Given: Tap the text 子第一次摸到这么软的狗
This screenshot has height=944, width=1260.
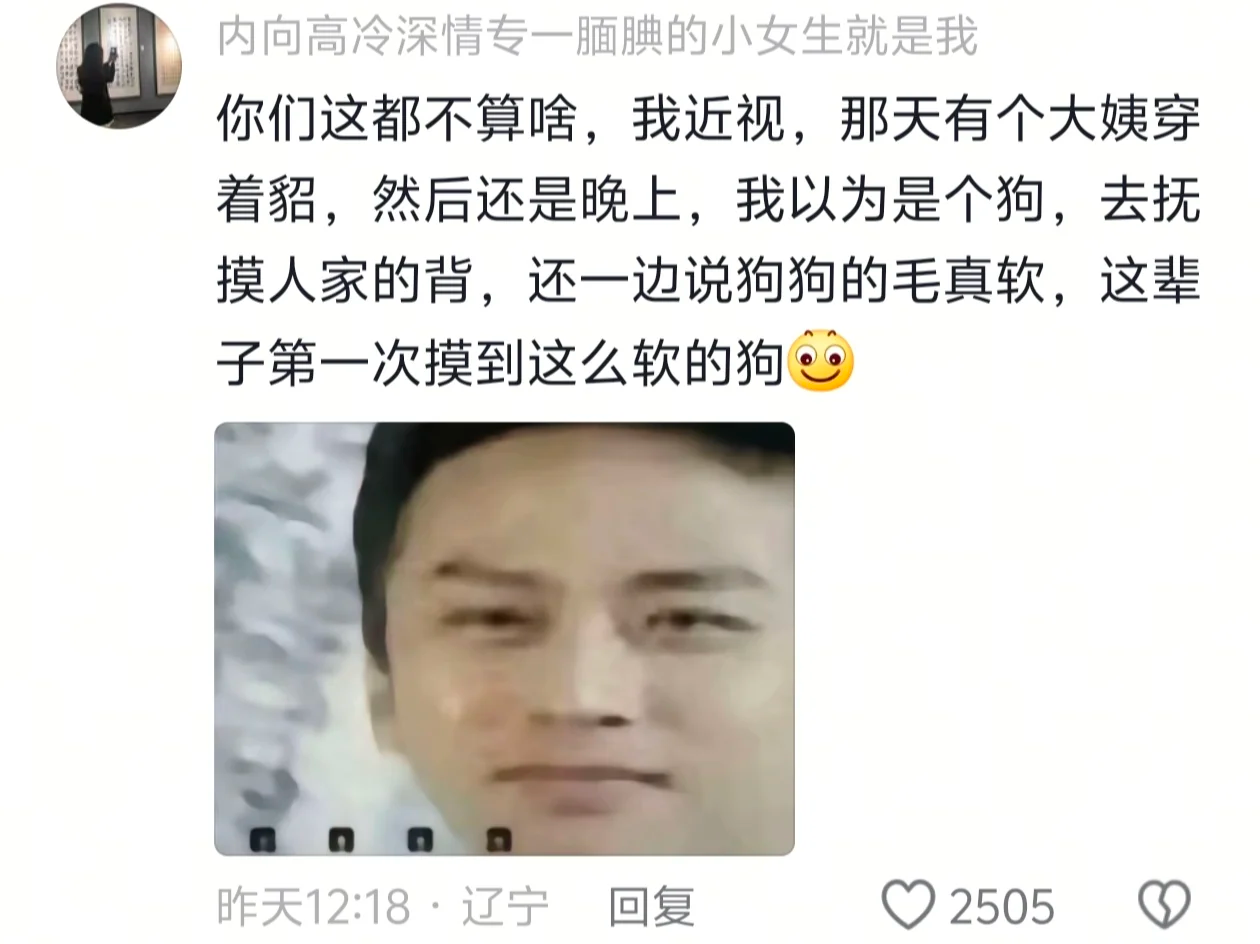Looking at the screenshot, I should (501, 362).
